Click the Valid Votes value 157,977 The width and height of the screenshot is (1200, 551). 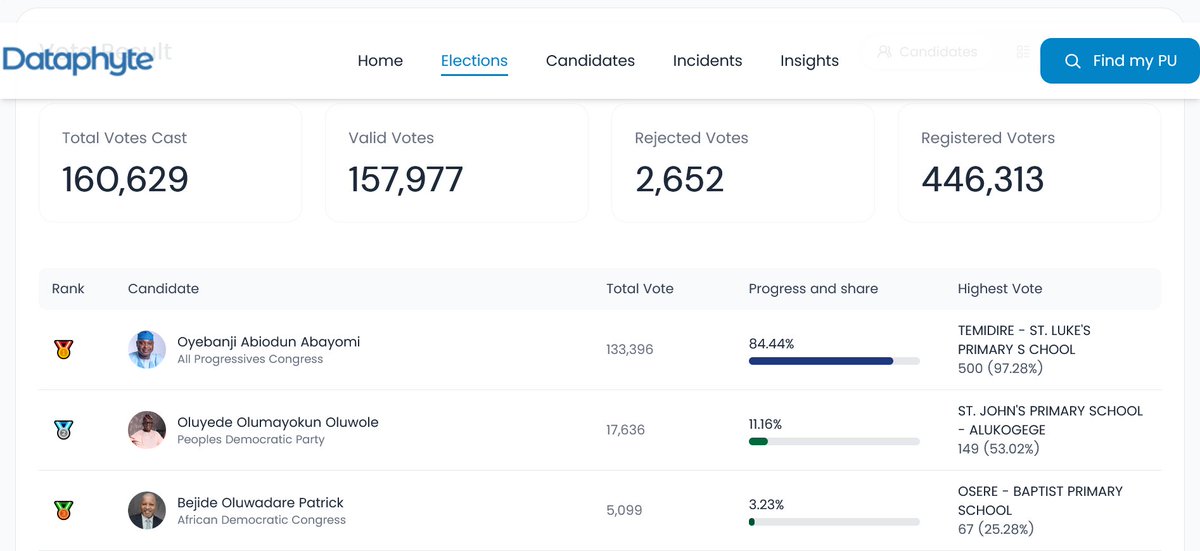406,180
